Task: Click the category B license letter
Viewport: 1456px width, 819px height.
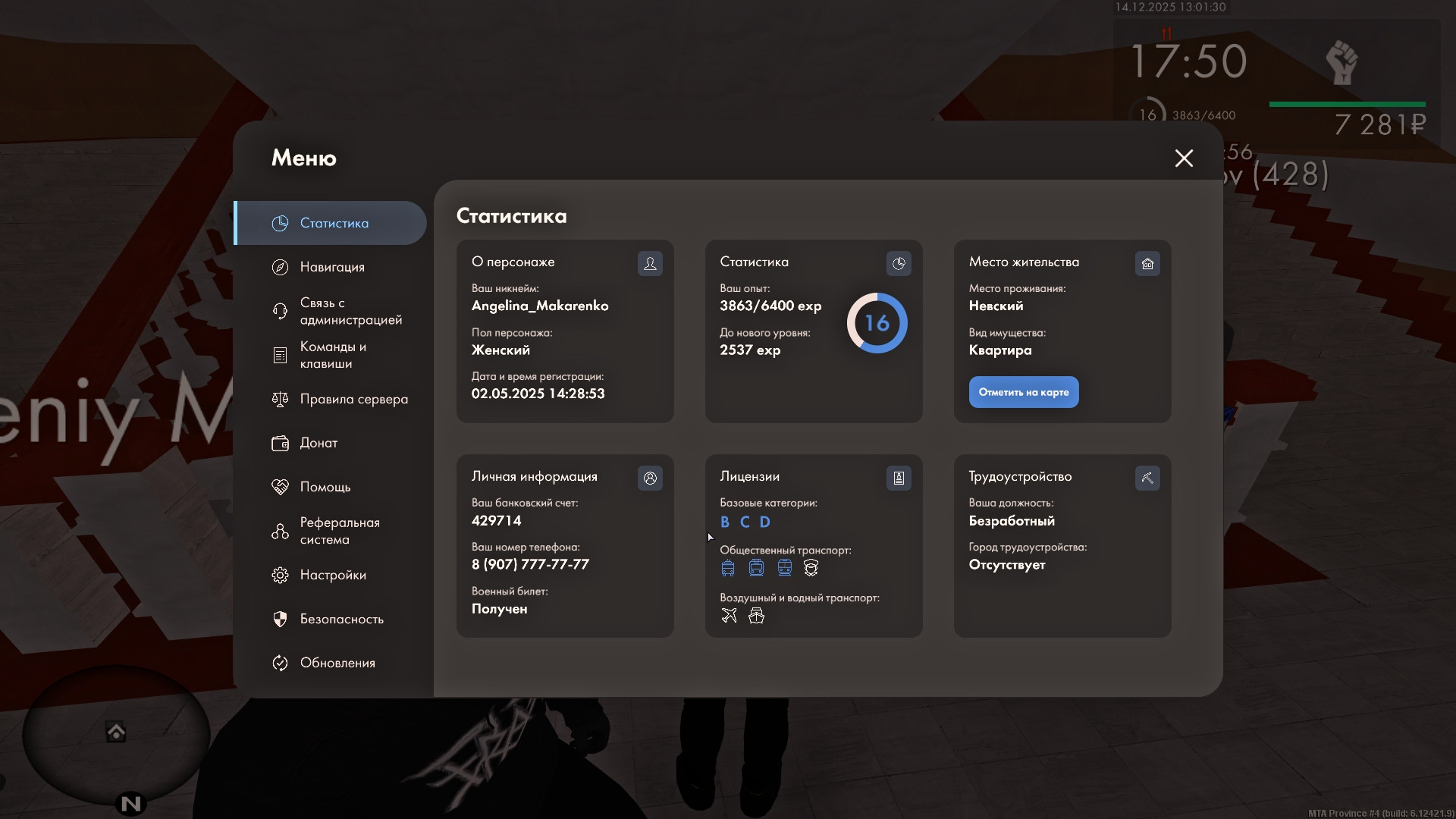Action: tap(724, 522)
